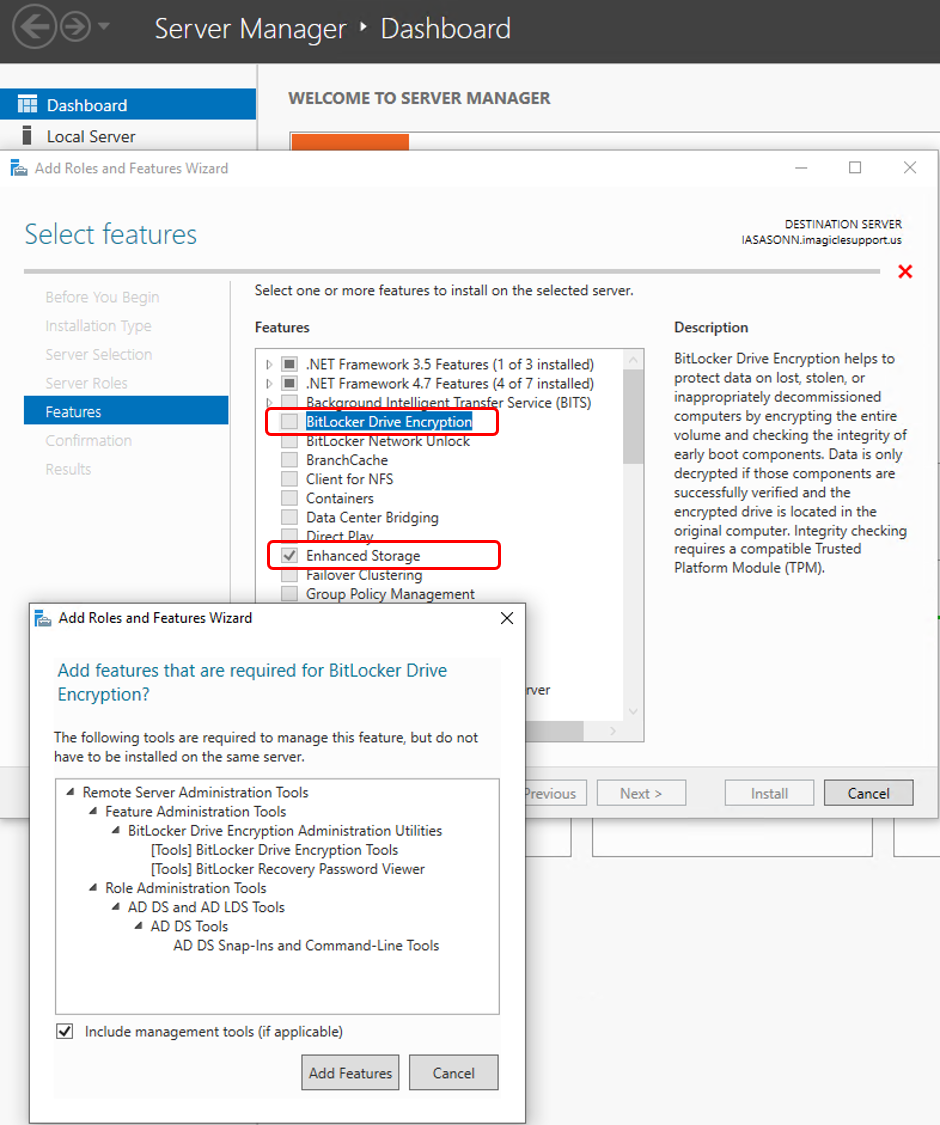Toggle the BranchCache feature checkbox
The height and width of the screenshot is (1125, 940).
(289, 460)
